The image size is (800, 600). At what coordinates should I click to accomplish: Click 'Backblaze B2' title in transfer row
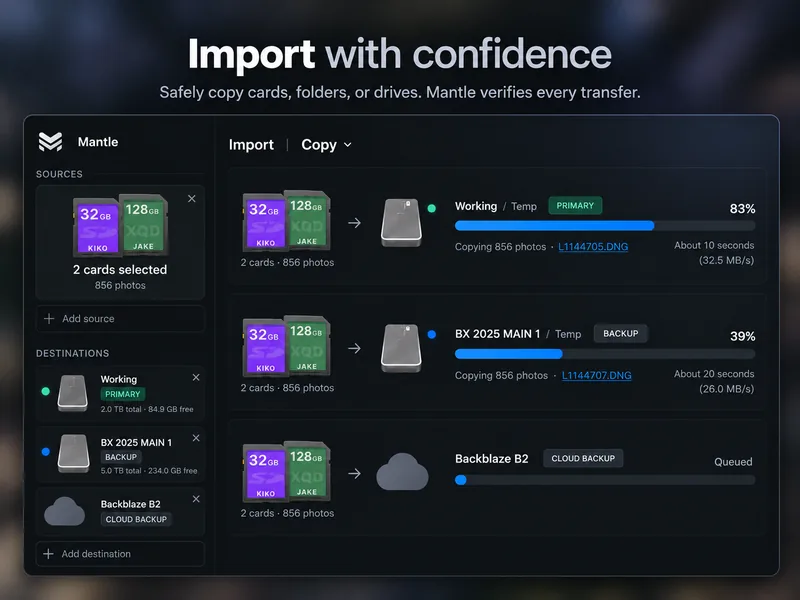tap(491, 459)
